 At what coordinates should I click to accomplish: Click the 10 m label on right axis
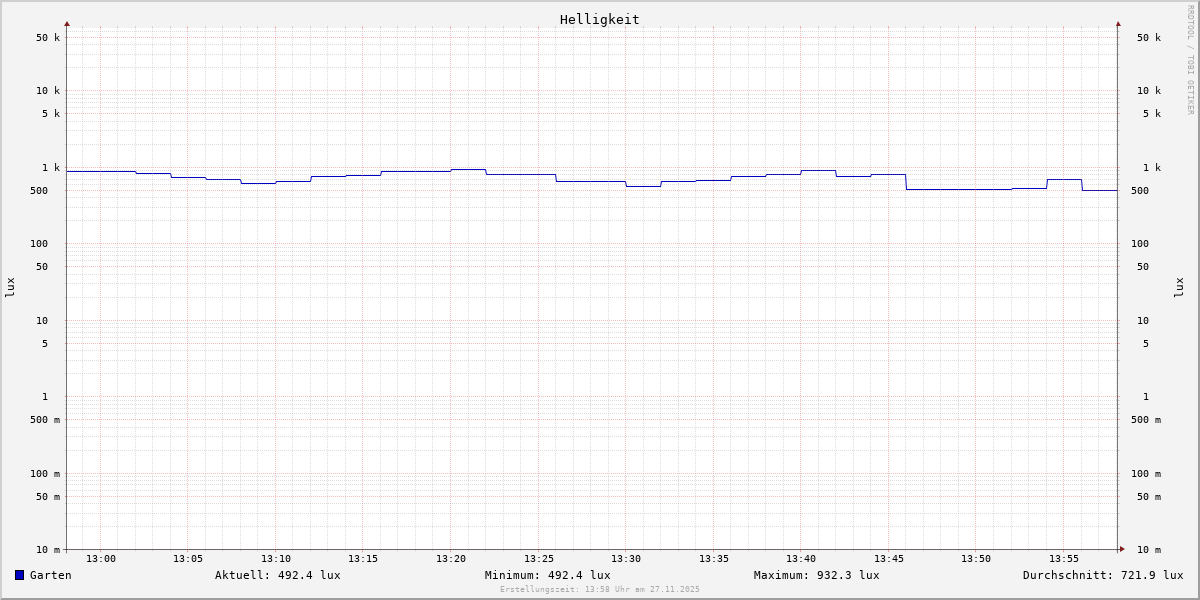pos(1149,550)
